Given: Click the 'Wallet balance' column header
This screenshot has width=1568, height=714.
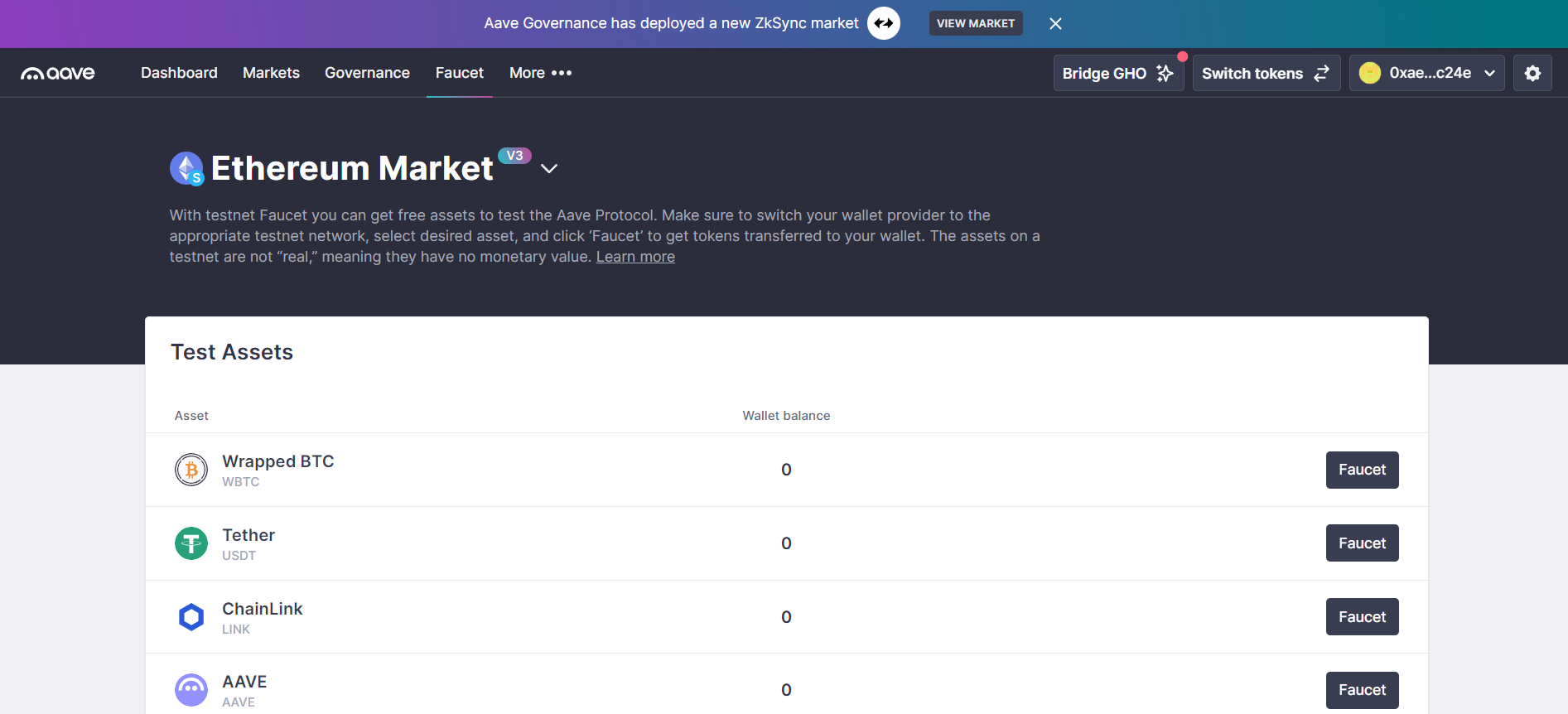Looking at the screenshot, I should pyautogui.click(x=786, y=416).
